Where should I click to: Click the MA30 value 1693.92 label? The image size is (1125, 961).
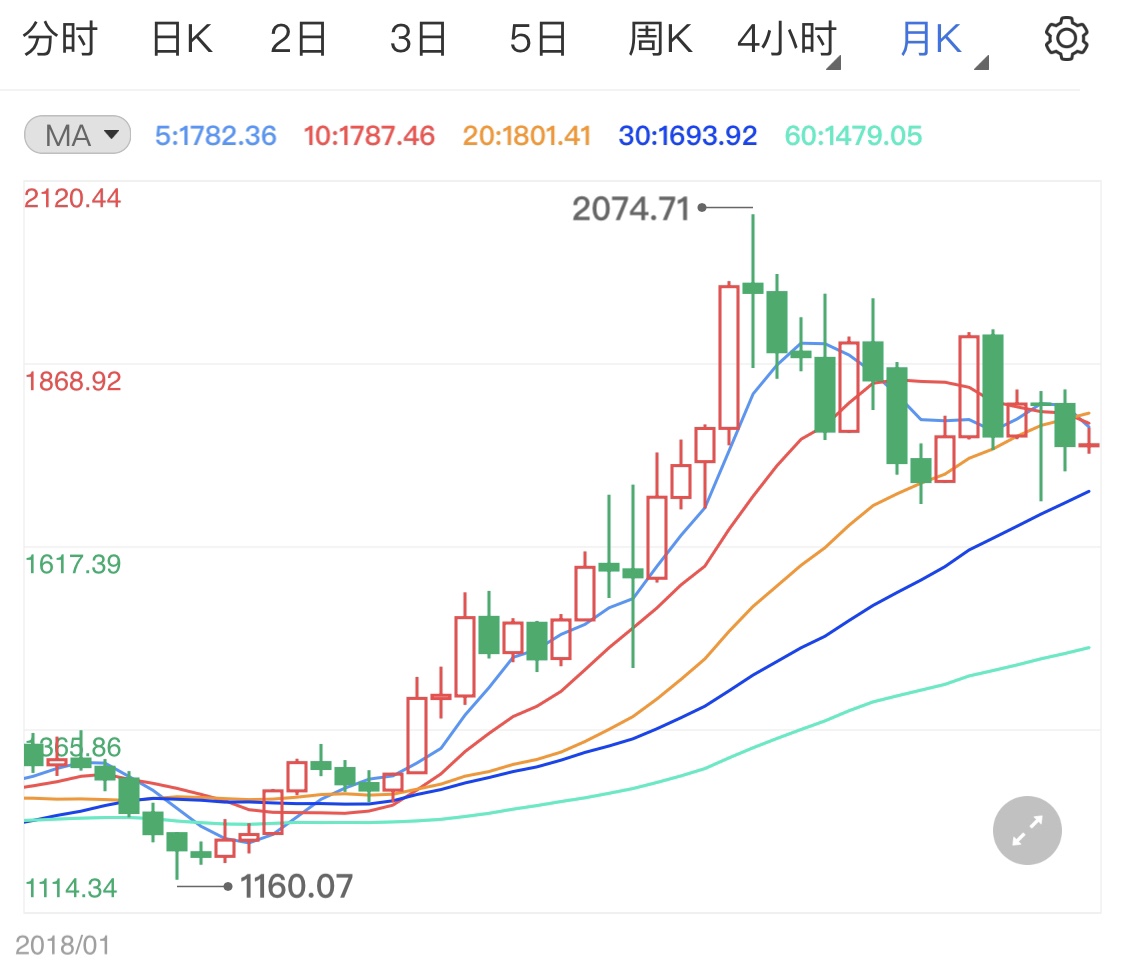point(688,136)
